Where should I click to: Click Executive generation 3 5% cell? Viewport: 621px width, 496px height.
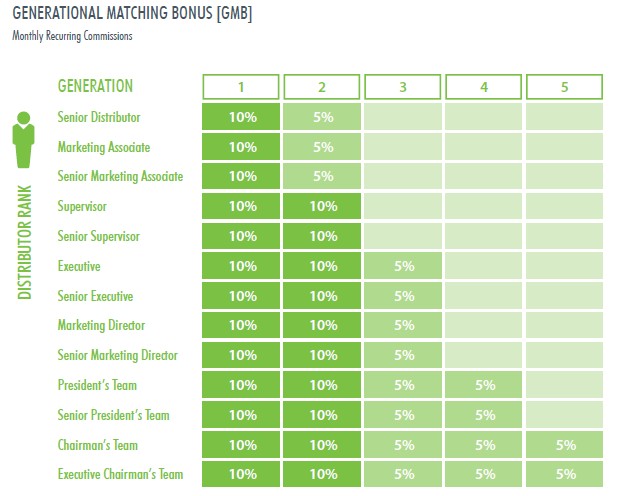(403, 265)
